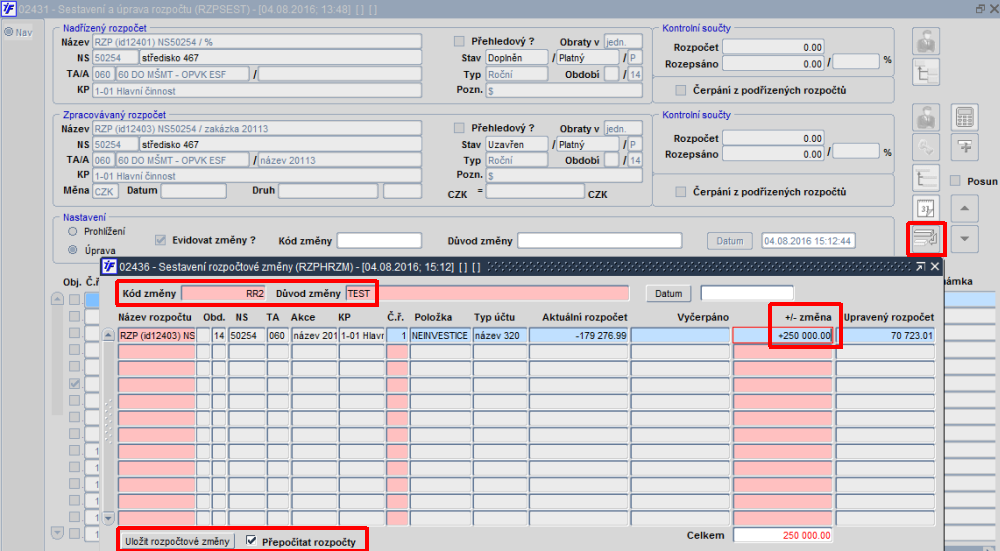Click Stav field Doplněn

[517, 58]
